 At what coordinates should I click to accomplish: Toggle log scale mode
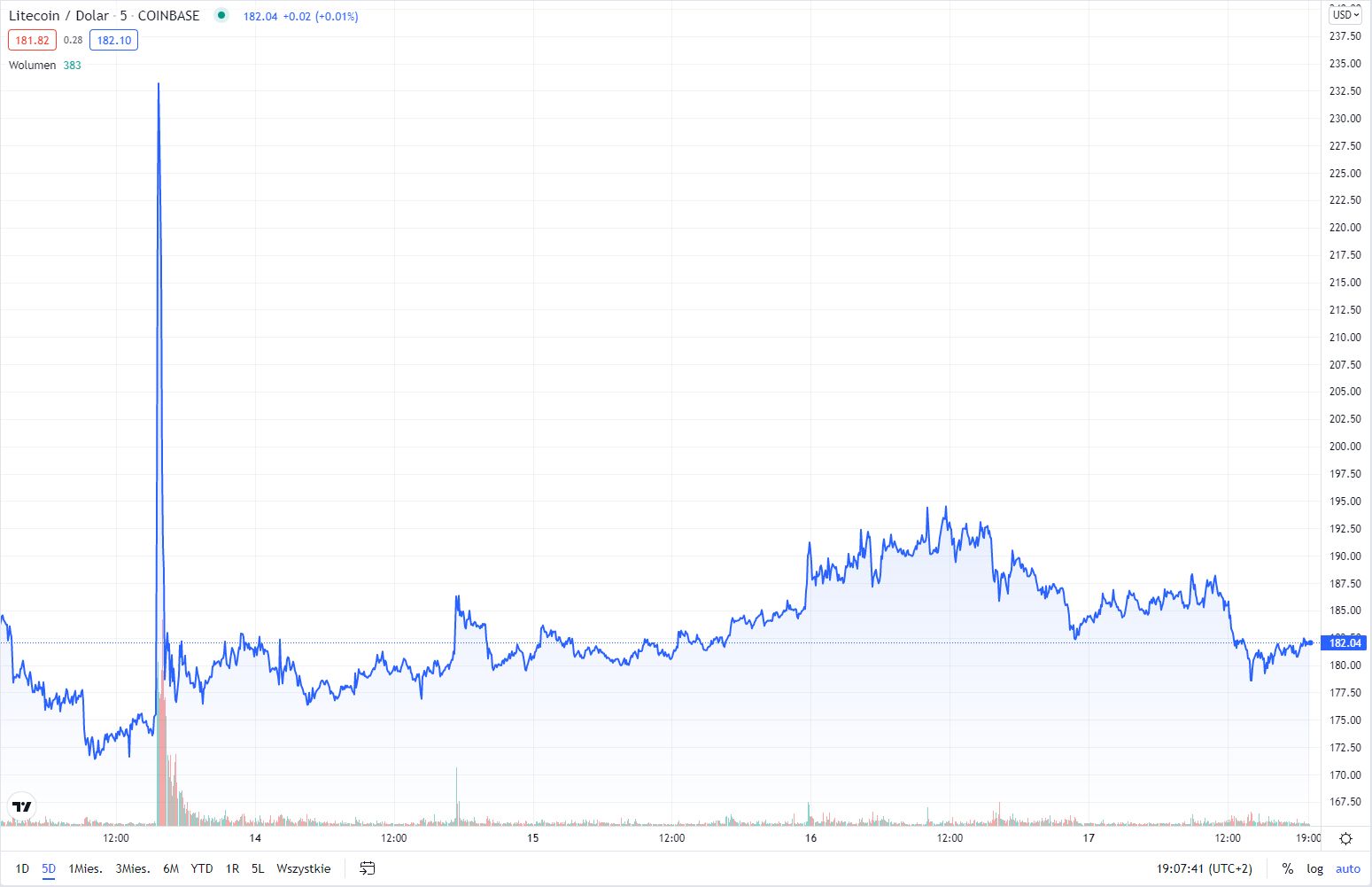[1315, 868]
